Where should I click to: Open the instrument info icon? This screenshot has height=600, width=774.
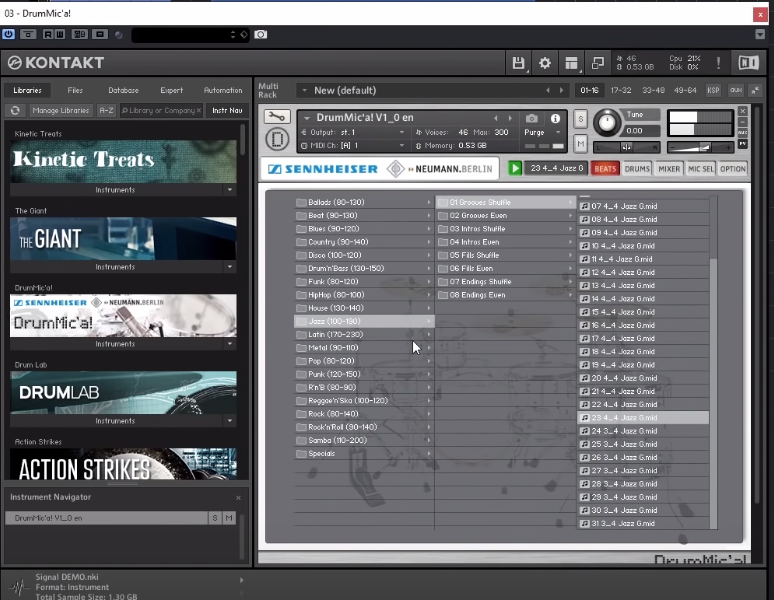click(555, 118)
